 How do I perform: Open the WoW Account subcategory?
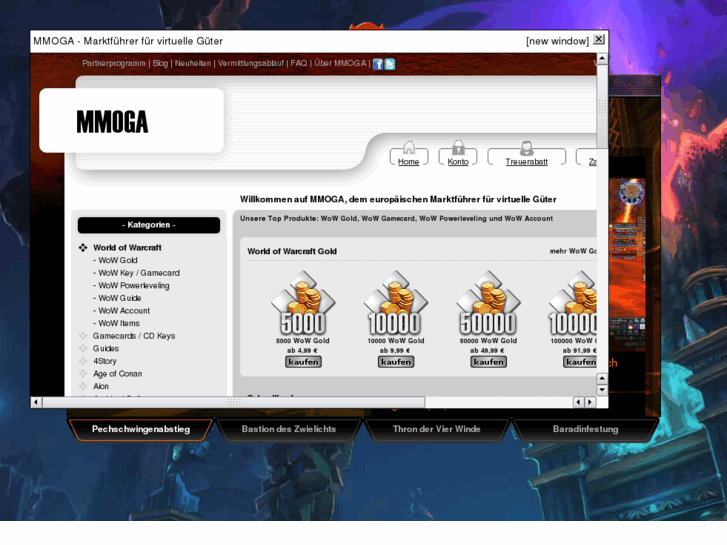[x=124, y=310]
